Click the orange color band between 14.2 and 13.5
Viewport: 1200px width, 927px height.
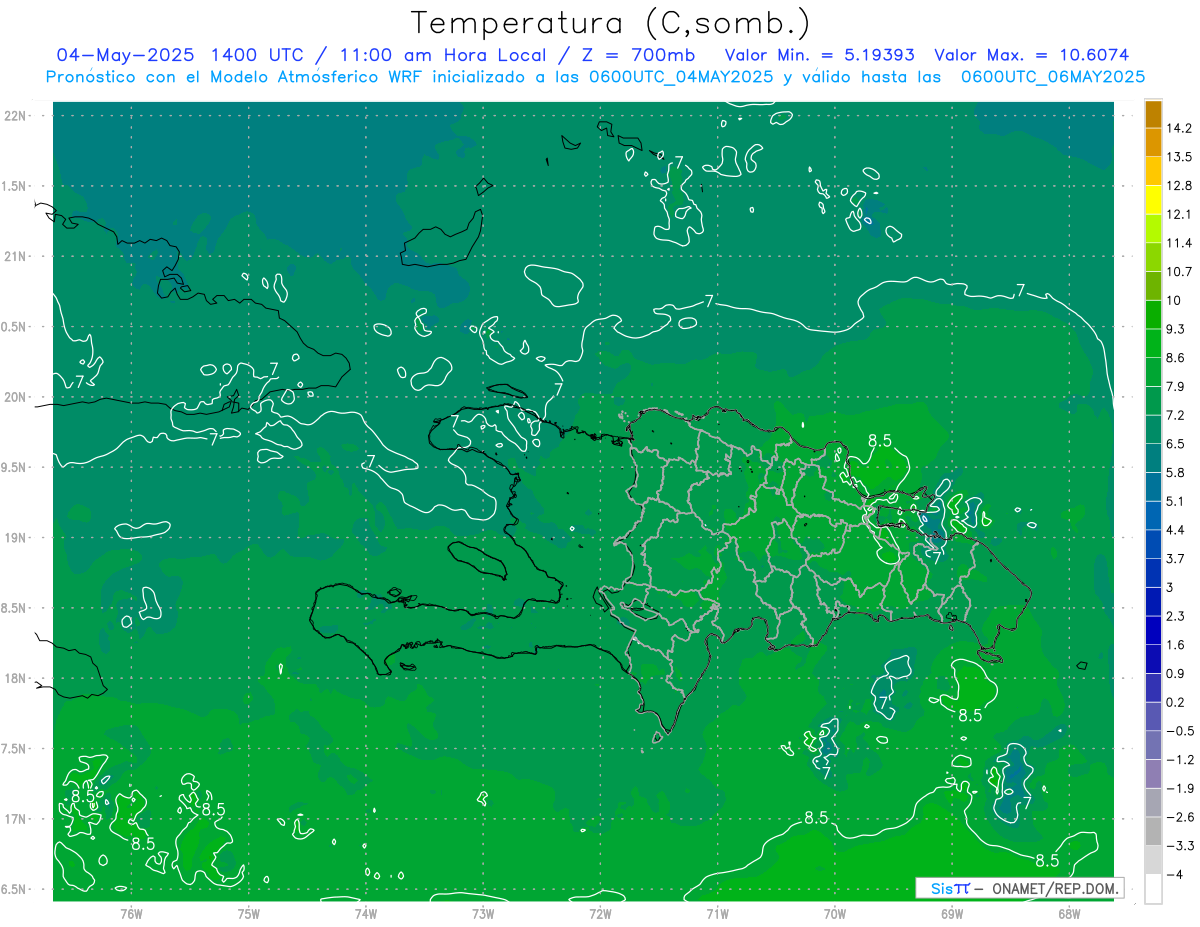coord(1153,142)
